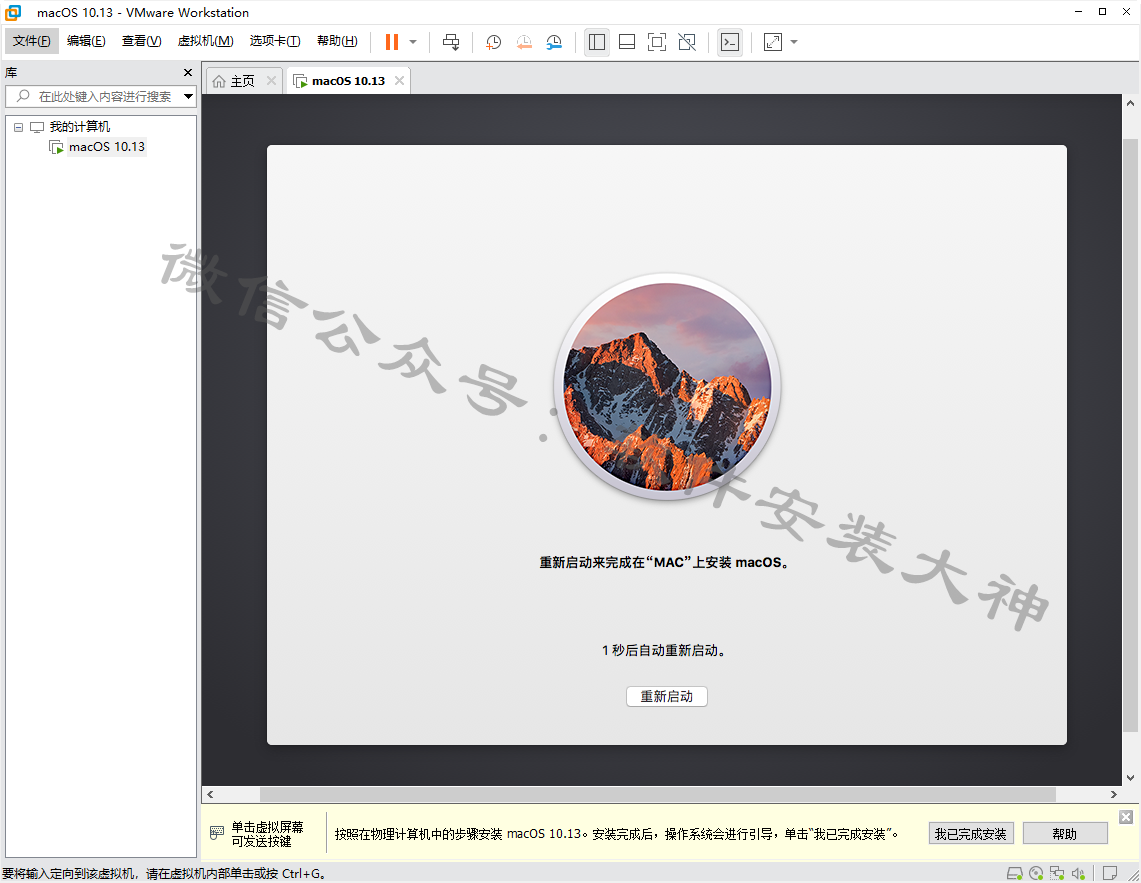Open the 帮助(H) menu
This screenshot has height=883, width=1141.
point(337,41)
